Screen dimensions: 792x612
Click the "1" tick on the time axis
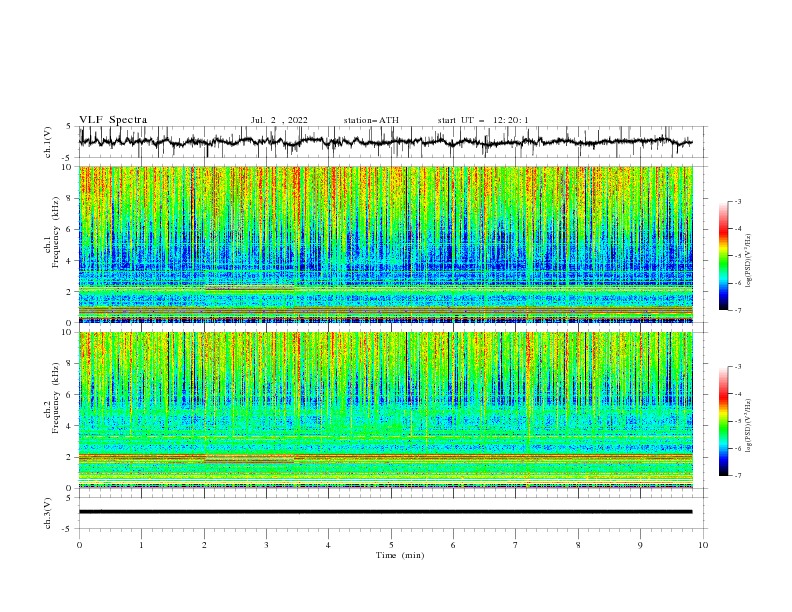(x=141, y=545)
